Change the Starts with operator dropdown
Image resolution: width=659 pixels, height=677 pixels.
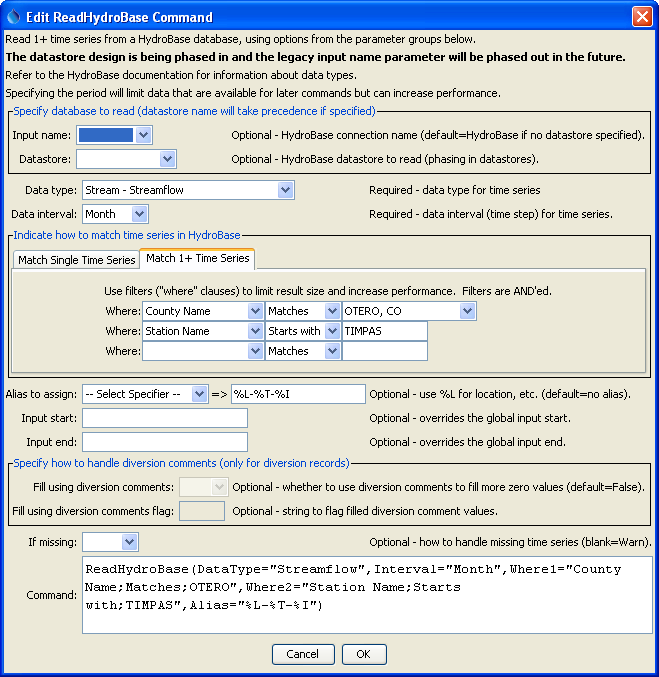coord(331,331)
